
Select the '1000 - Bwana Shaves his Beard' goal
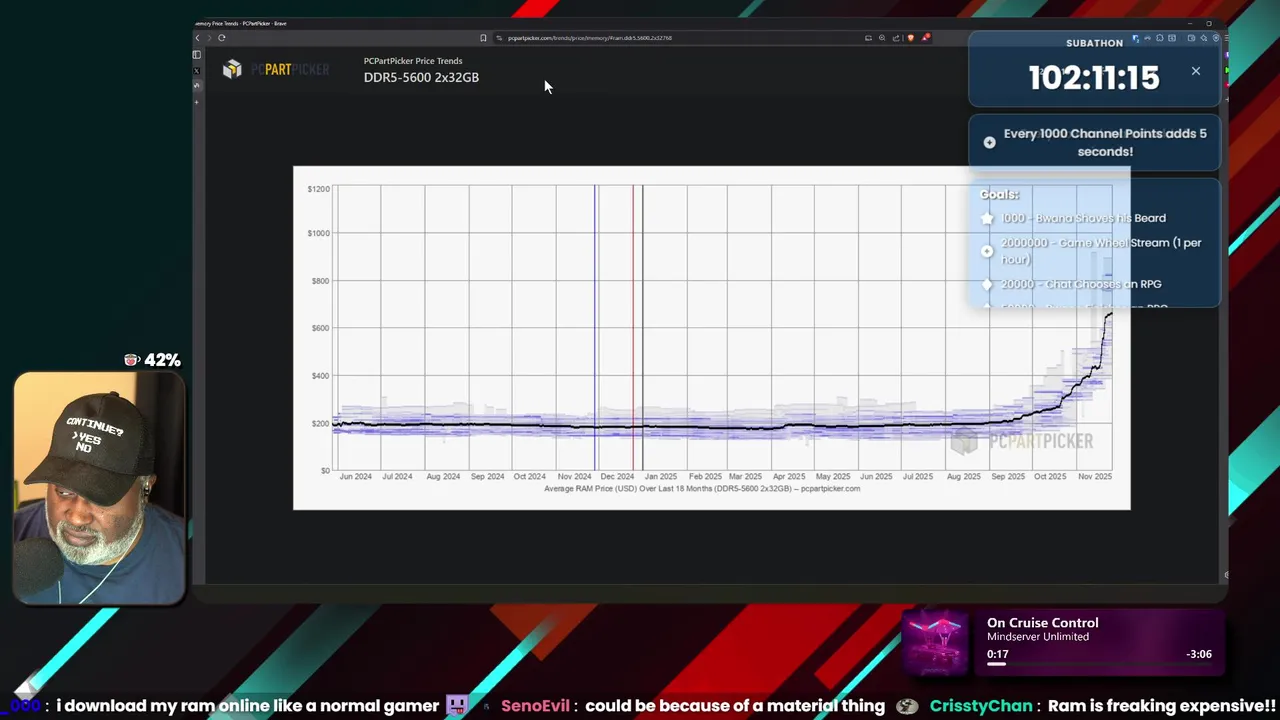pos(1083,218)
